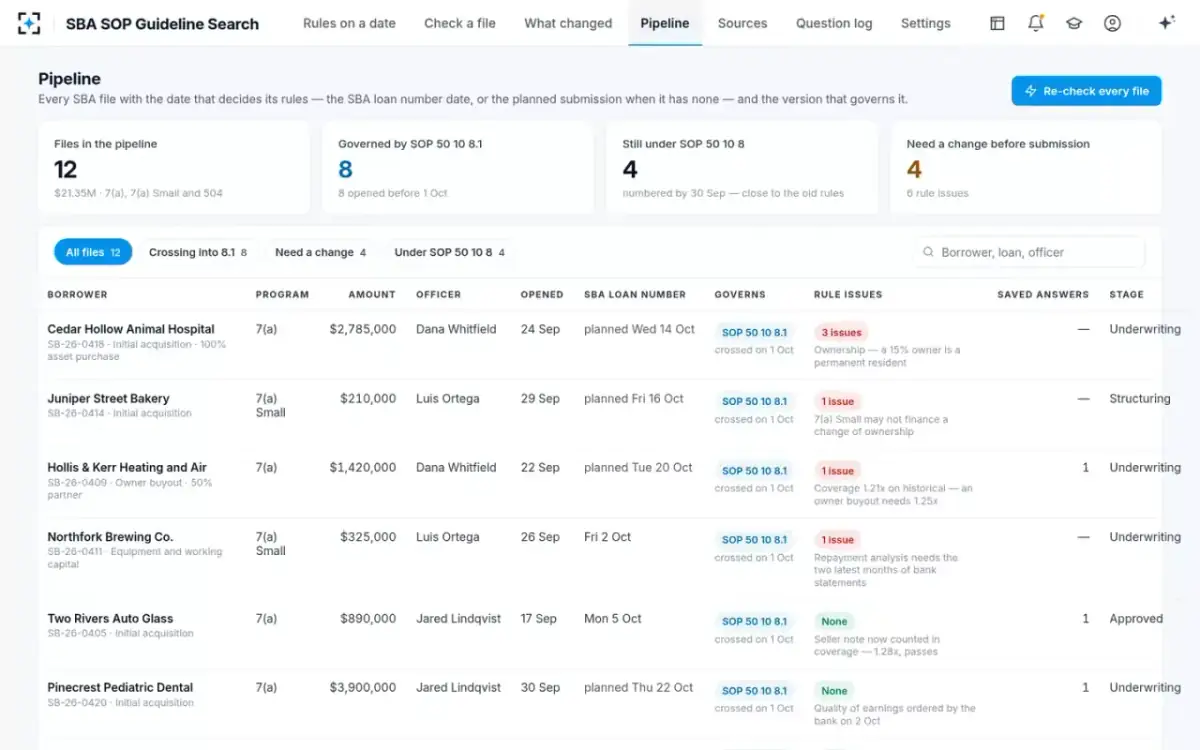Click the Re-check every file button
The width and height of the screenshot is (1200, 750).
click(x=1086, y=91)
